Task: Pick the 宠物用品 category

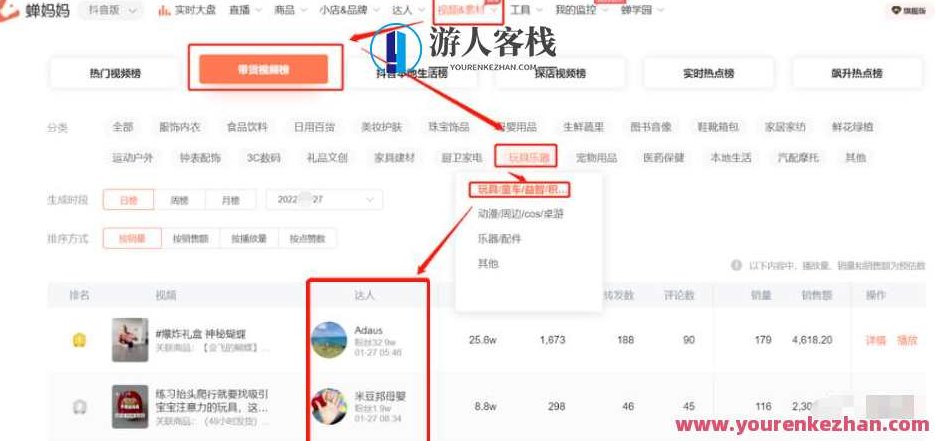Action: [x=597, y=158]
